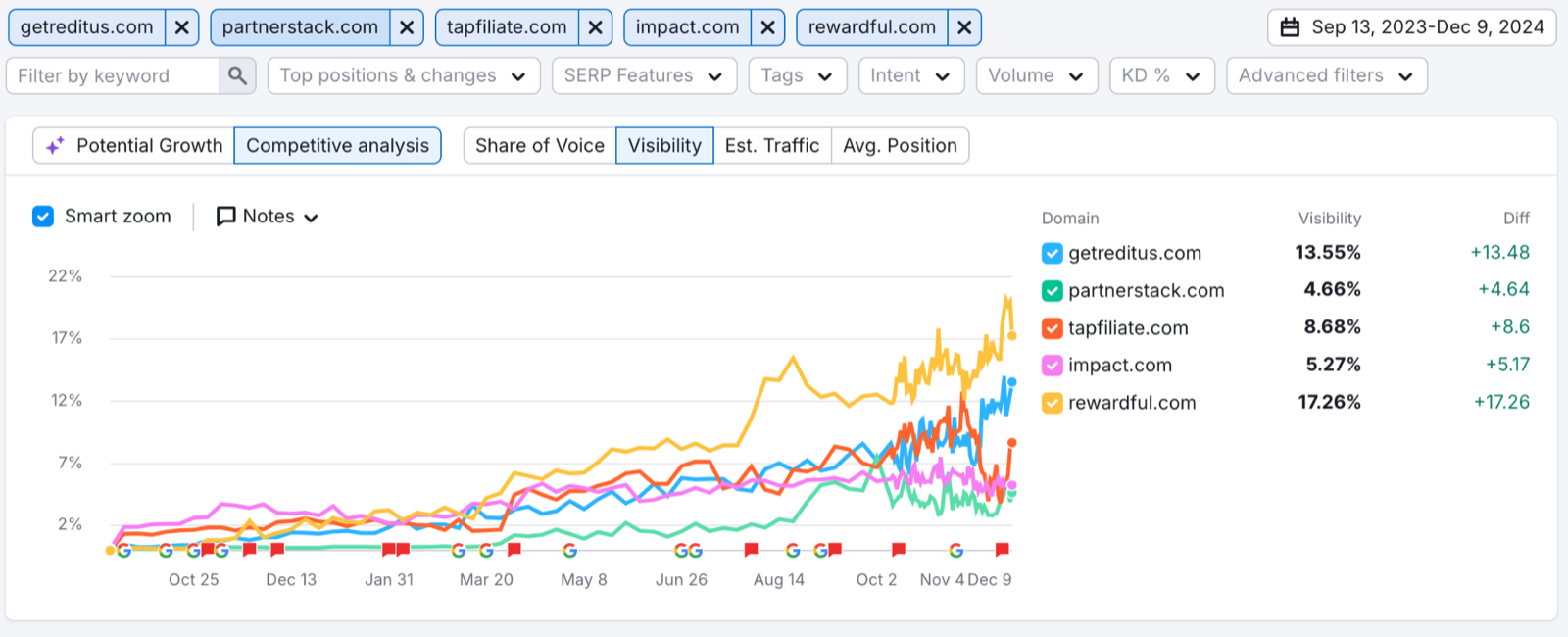Open the SERP Features dropdown
Screen dimensions: 1568x637
(x=644, y=75)
